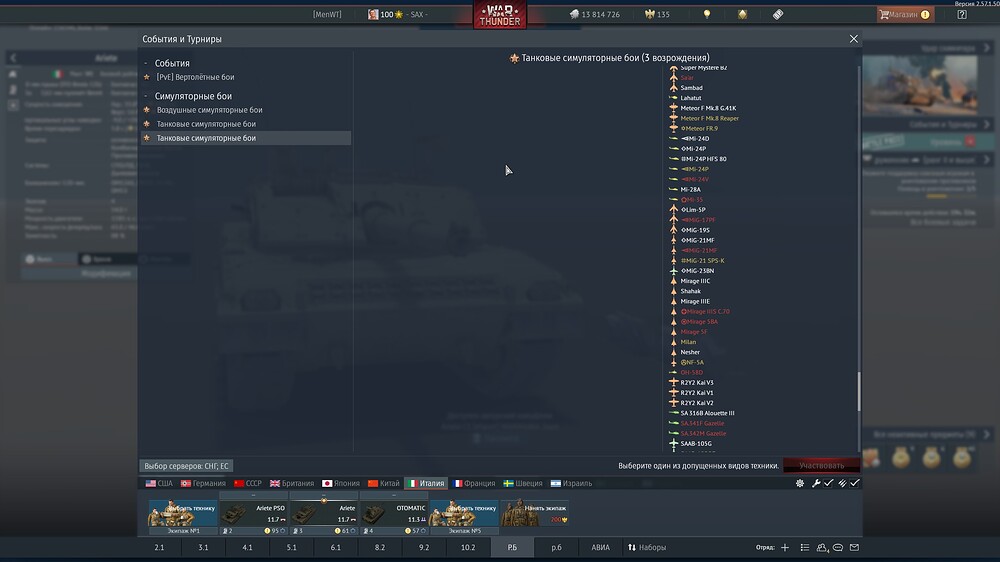
Task: Toggle the ammo auto-refill checkbox
Action: click(x=855, y=484)
